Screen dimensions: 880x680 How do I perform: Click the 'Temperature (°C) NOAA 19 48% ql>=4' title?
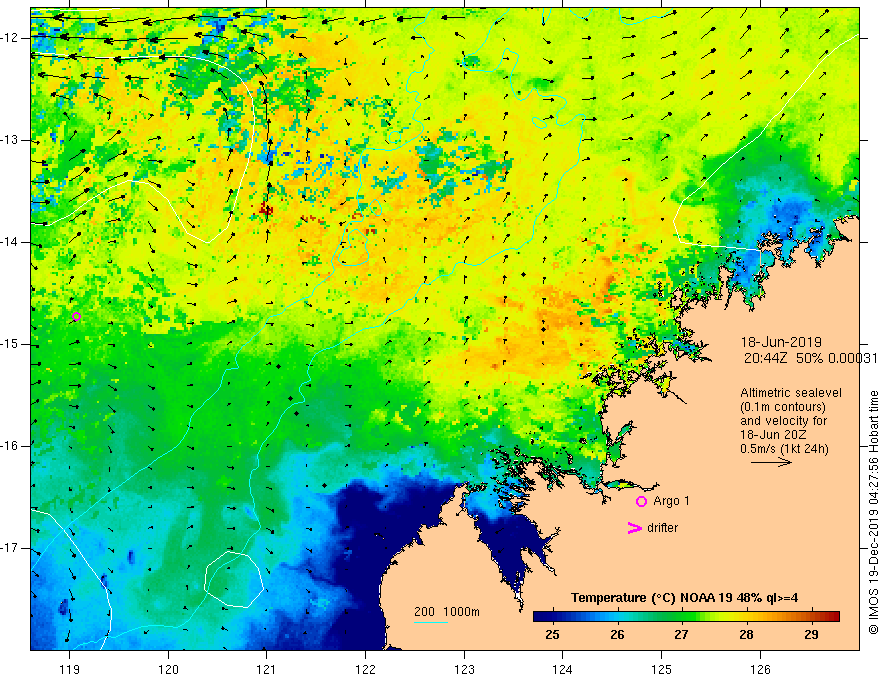point(685,598)
